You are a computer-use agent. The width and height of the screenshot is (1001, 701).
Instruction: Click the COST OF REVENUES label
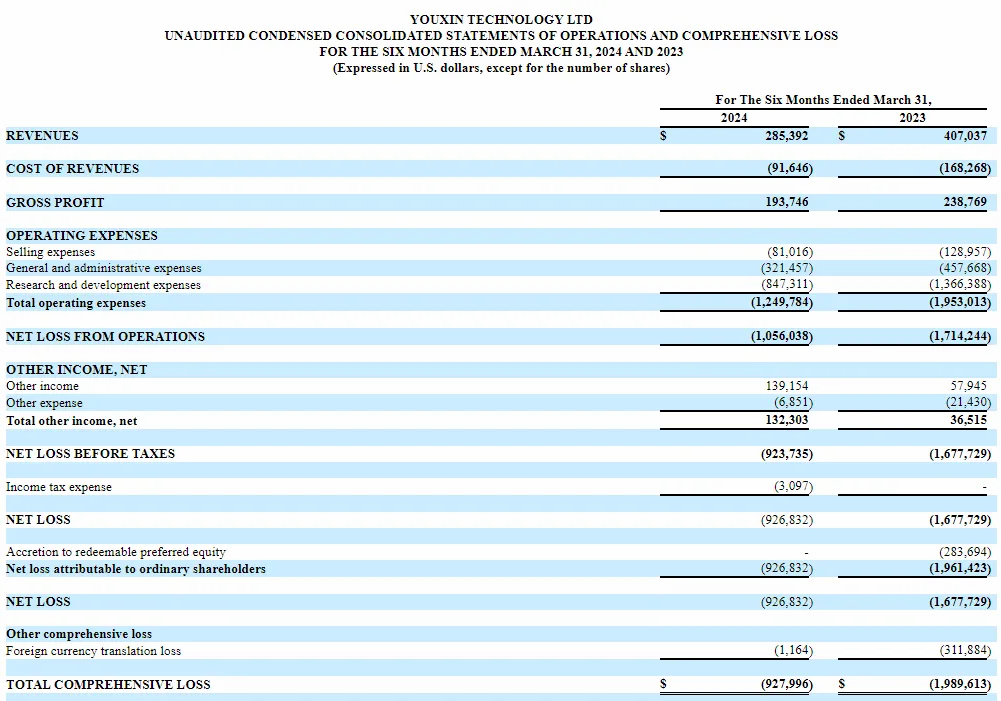(x=72, y=169)
